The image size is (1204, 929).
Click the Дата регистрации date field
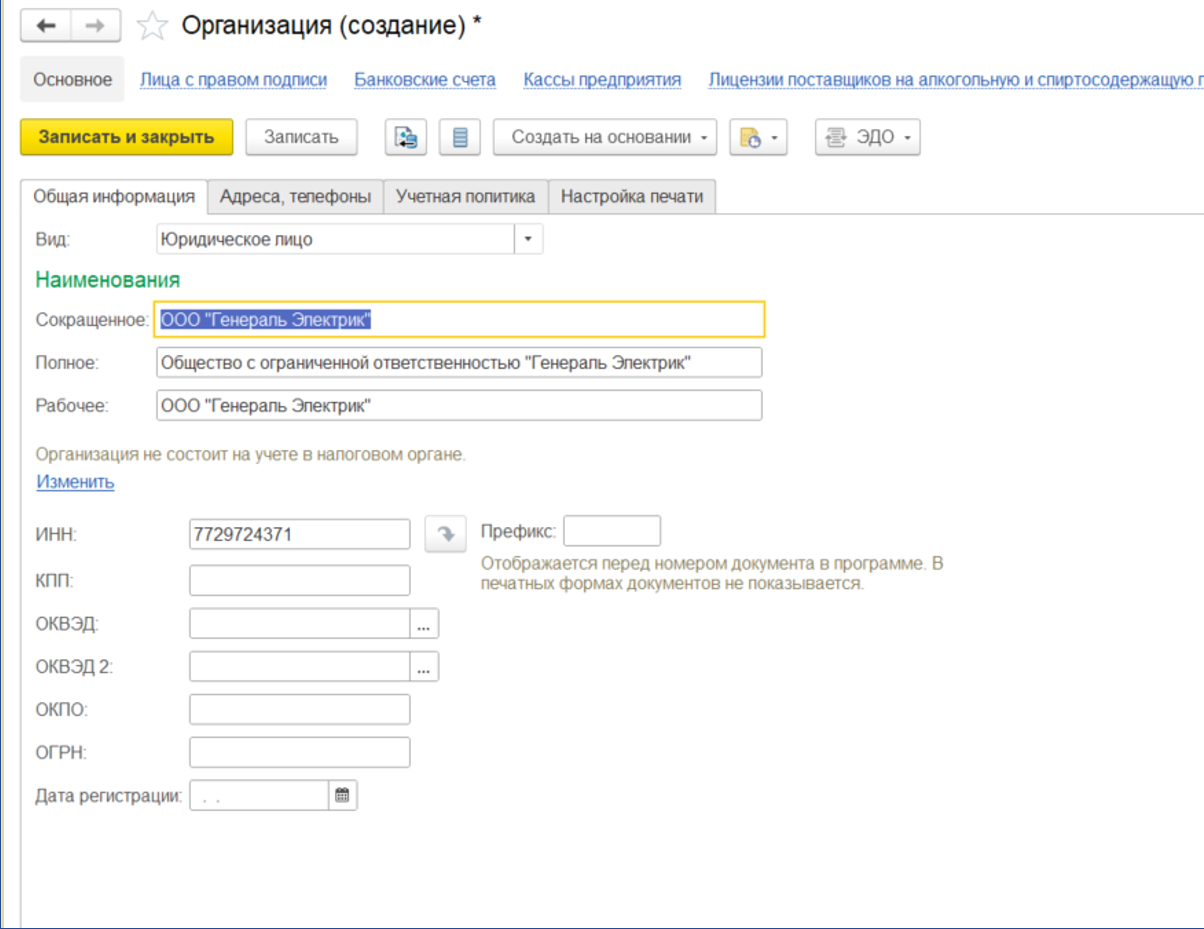pyautogui.click(x=259, y=796)
